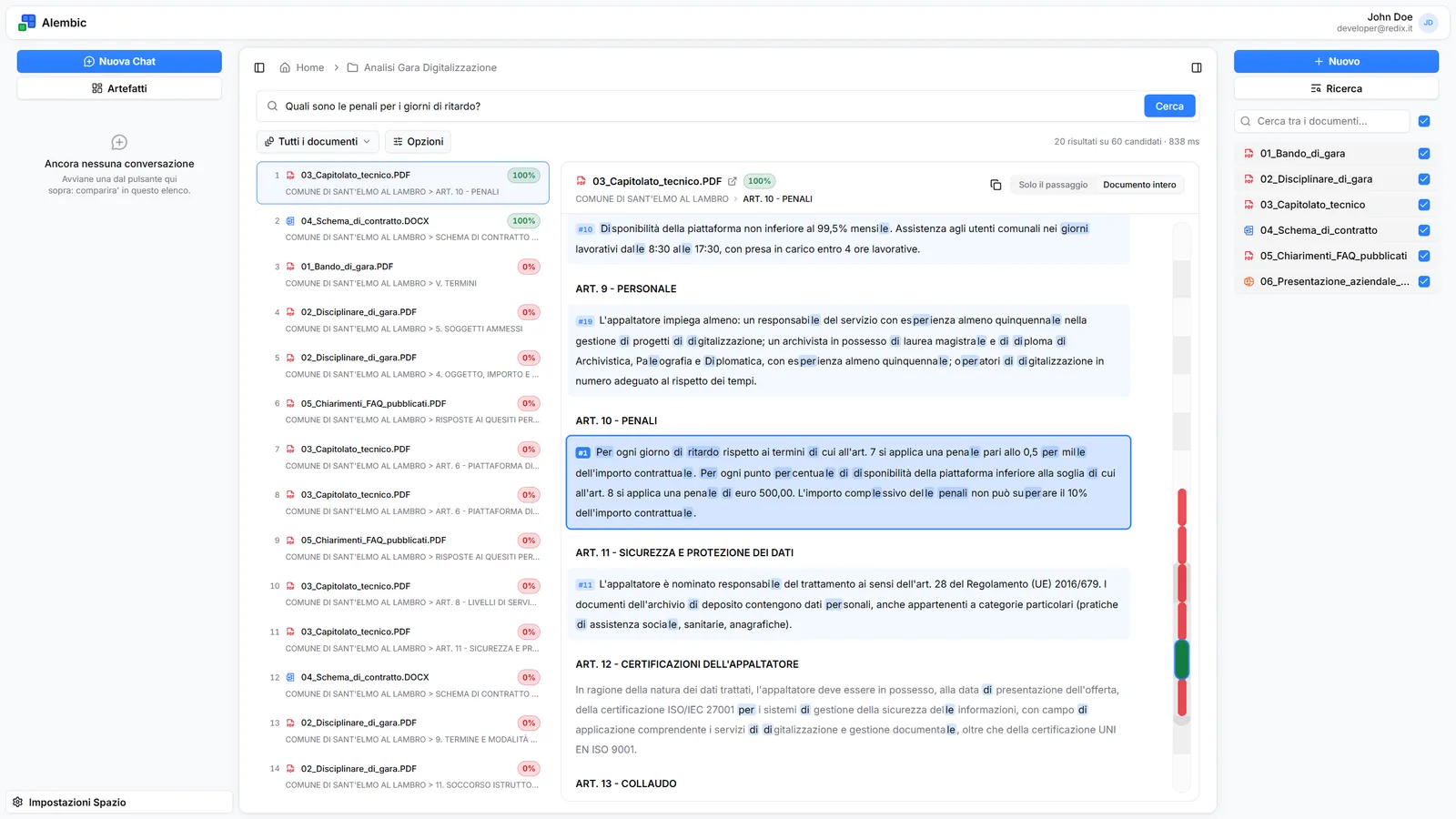This screenshot has height=819, width=1456.
Task: Uncheck the 01_Bando_di_gara checkbox
Action: pyautogui.click(x=1424, y=154)
